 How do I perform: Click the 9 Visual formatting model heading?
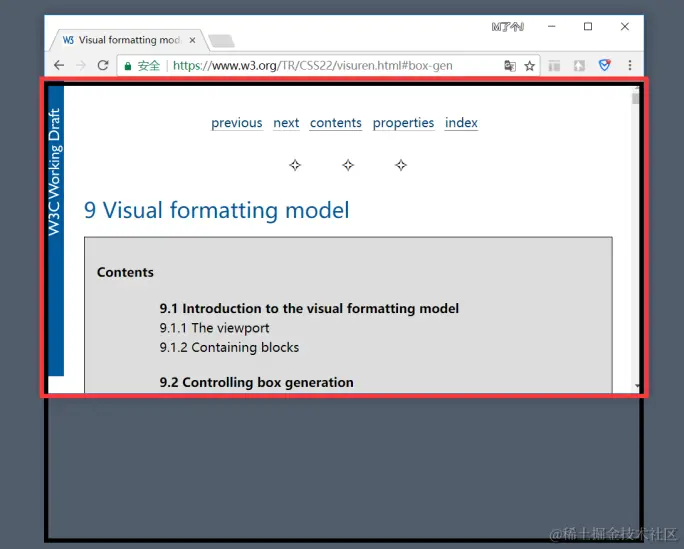pyautogui.click(x=216, y=210)
